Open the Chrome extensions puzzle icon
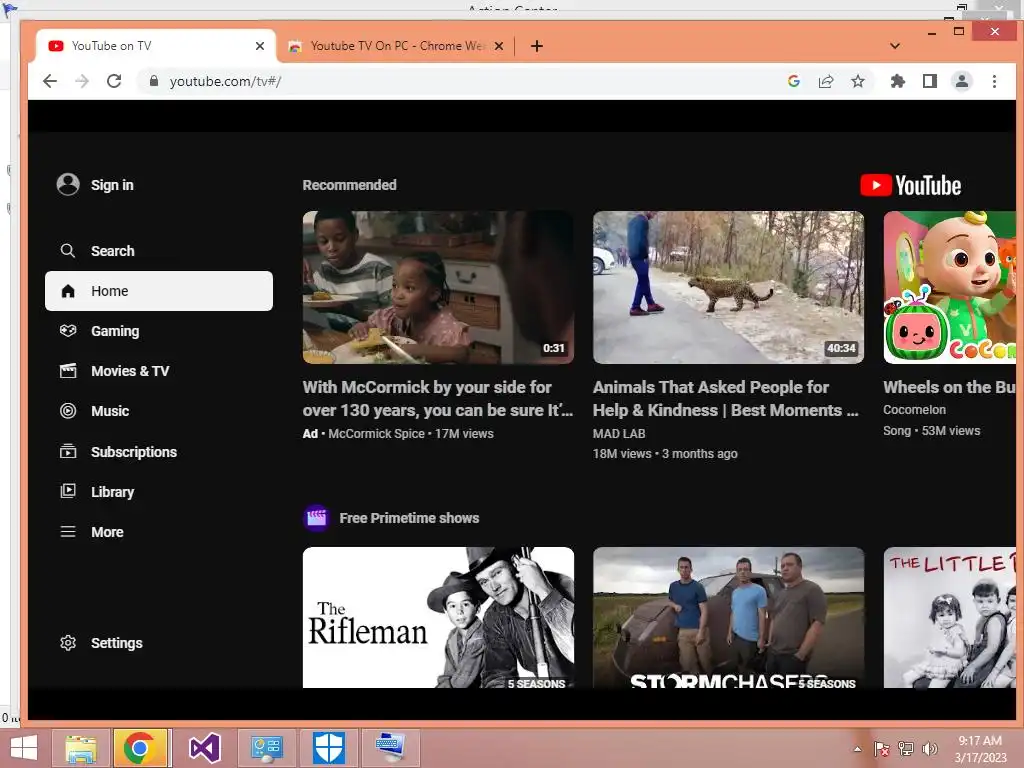The image size is (1024, 768). point(898,81)
